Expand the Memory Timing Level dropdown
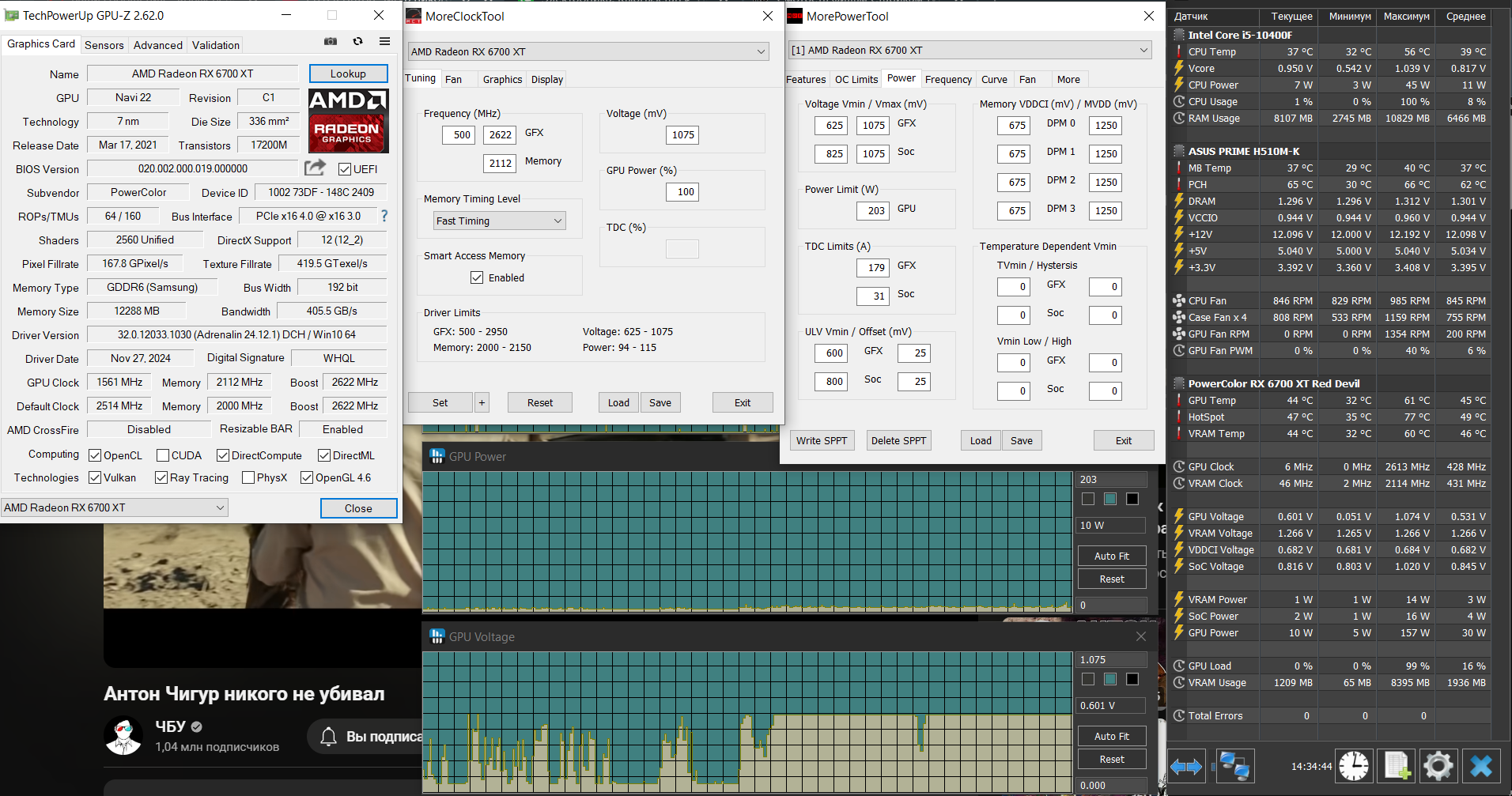The image size is (1512, 796). point(500,221)
